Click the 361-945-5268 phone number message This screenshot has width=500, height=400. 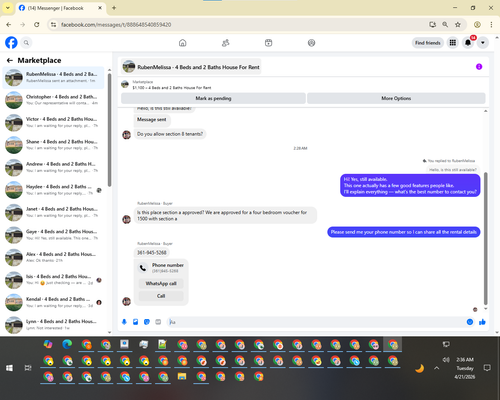[152, 253]
